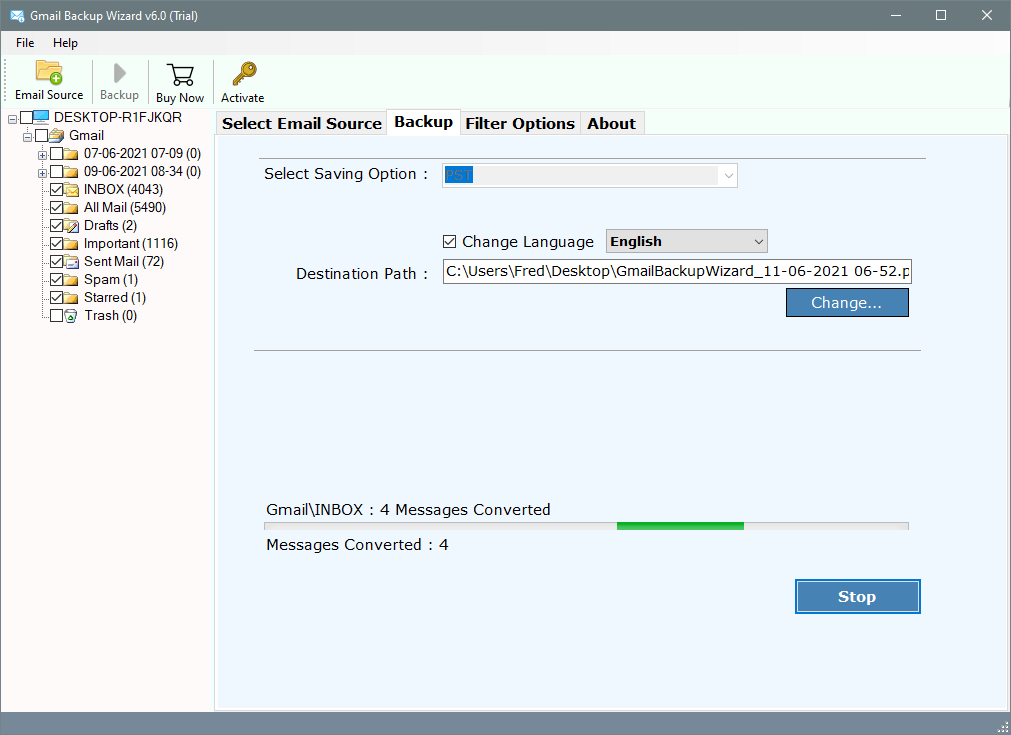Minimize the Gmail Backup Wizard window
Image resolution: width=1011 pixels, height=735 pixels.
pos(896,15)
